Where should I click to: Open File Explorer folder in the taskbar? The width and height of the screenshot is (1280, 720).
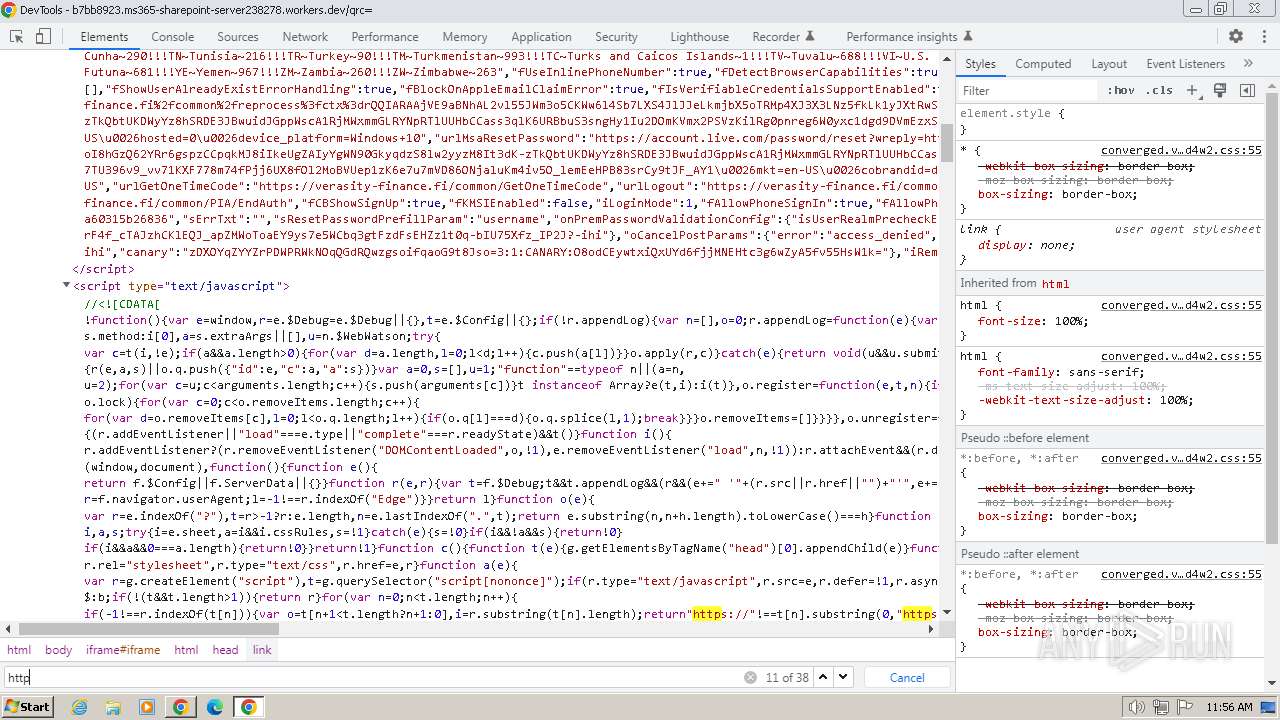pyautogui.click(x=114, y=707)
